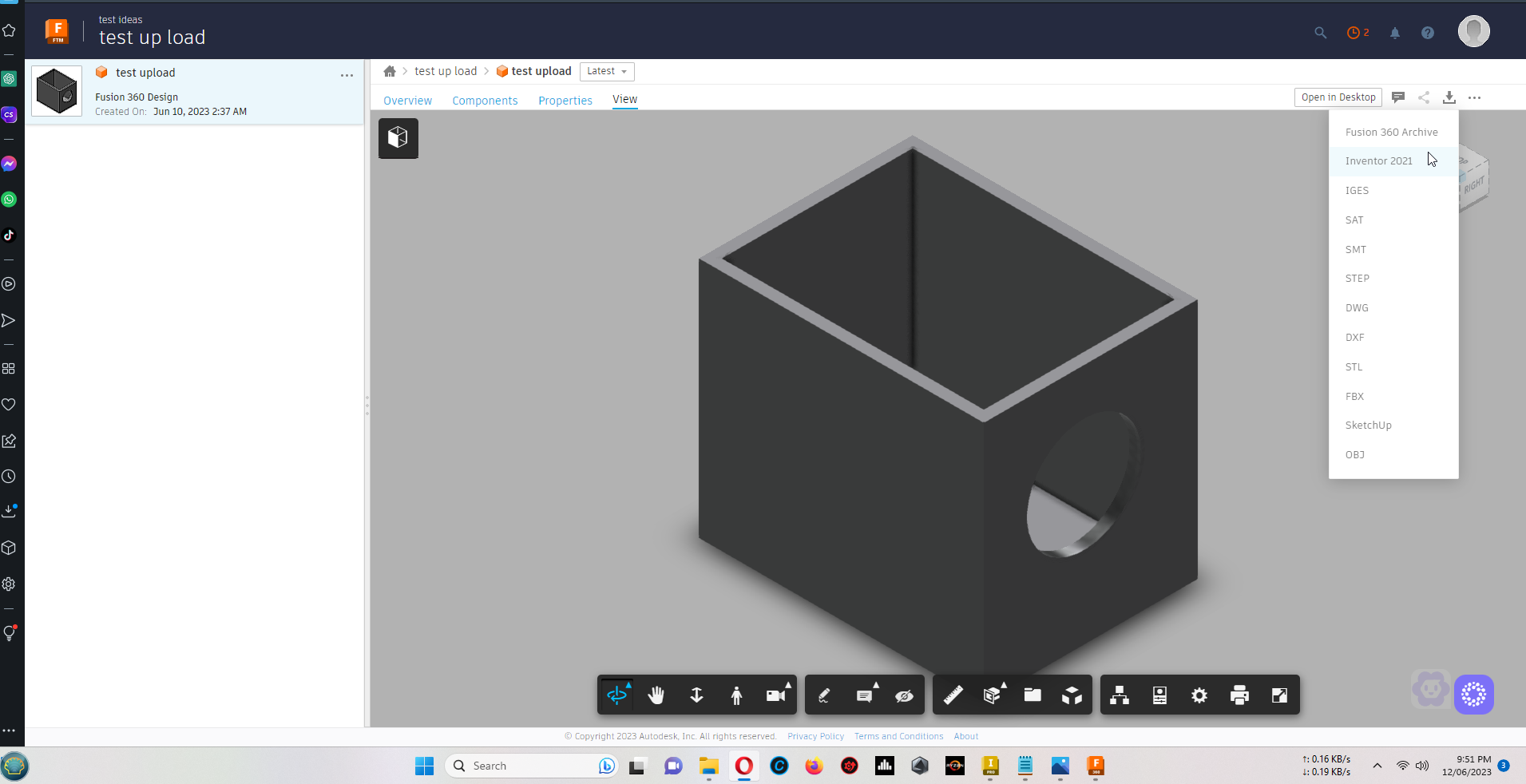Open the model browser tree icon
This screenshot has width=1526, height=784.
pos(1120,695)
